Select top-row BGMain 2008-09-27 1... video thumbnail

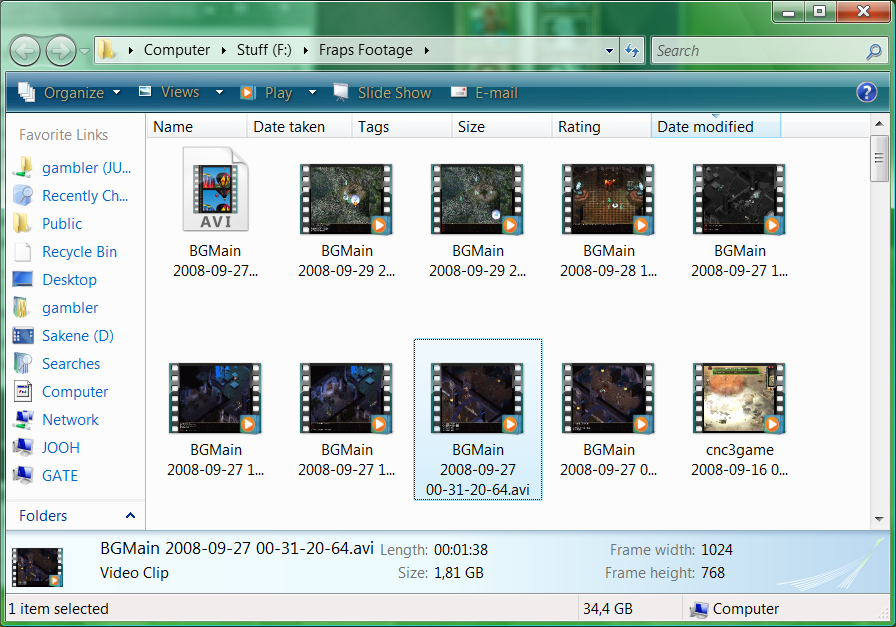739,199
